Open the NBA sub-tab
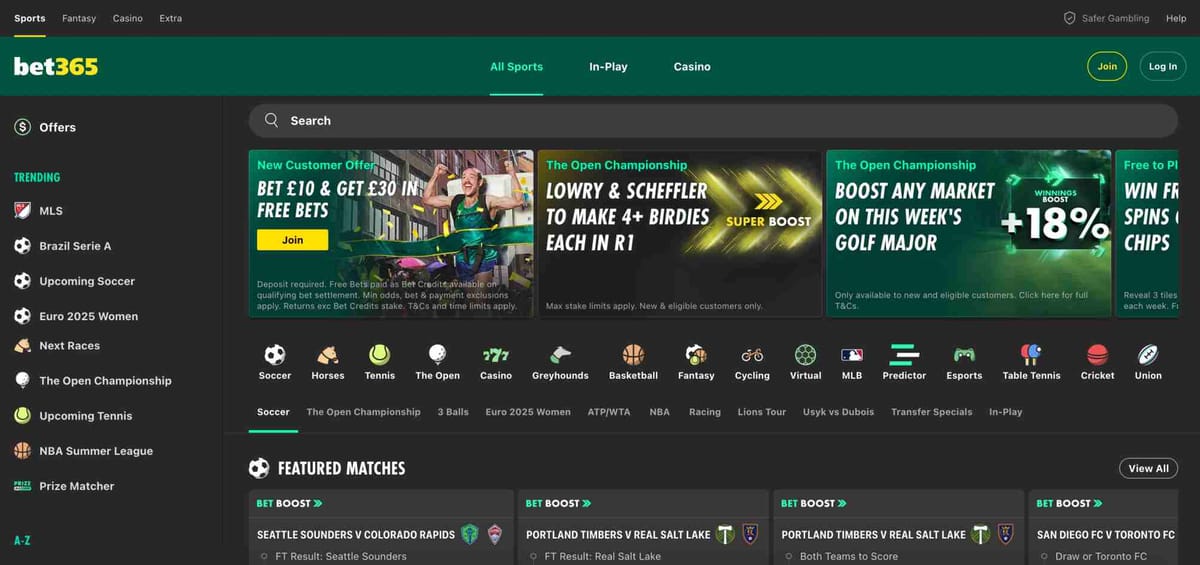The image size is (1200, 565). [x=659, y=412]
